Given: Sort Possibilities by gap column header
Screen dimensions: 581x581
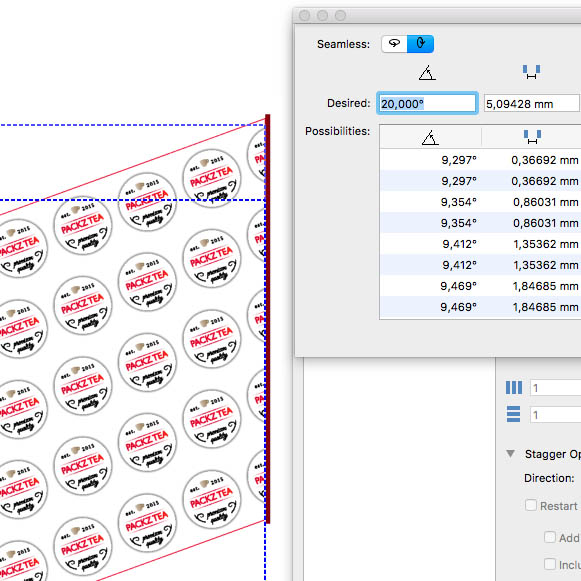Looking at the screenshot, I should (532, 137).
